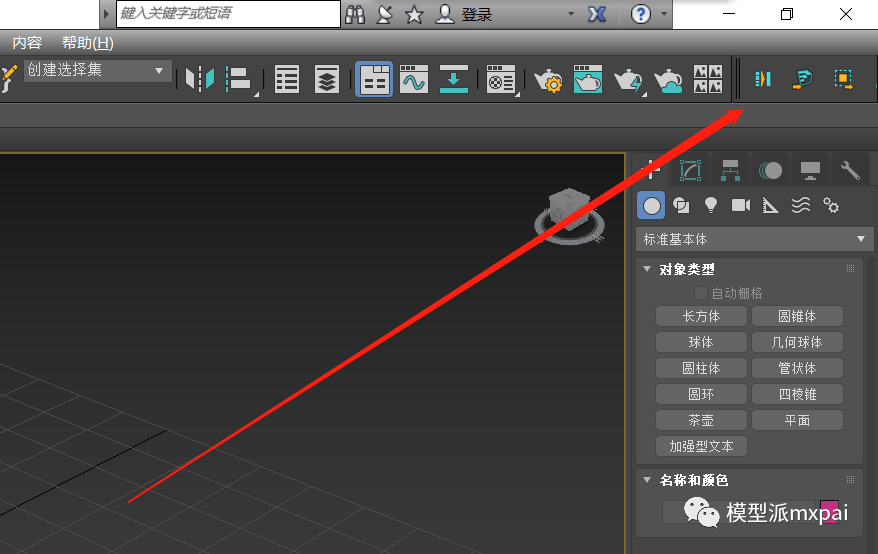
Task: Open the Help question mark icon
Action: [x=641, y=14]
